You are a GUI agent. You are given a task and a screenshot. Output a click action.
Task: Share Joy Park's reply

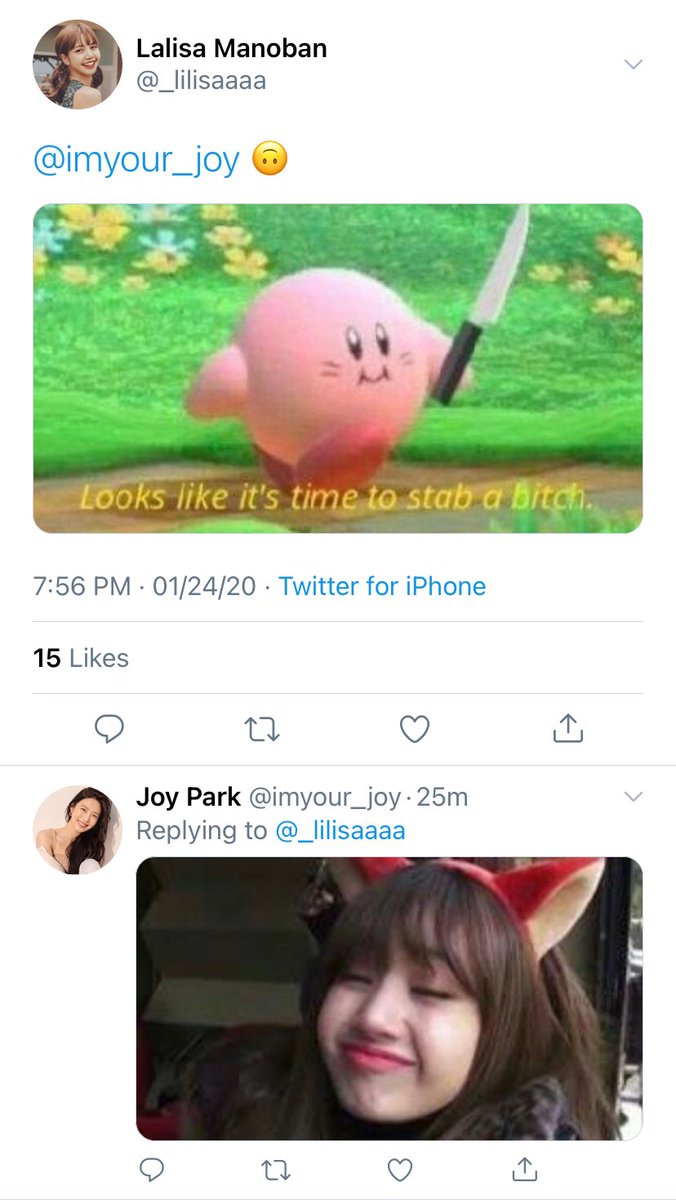pyautogui.click(x=522, y=1167)
